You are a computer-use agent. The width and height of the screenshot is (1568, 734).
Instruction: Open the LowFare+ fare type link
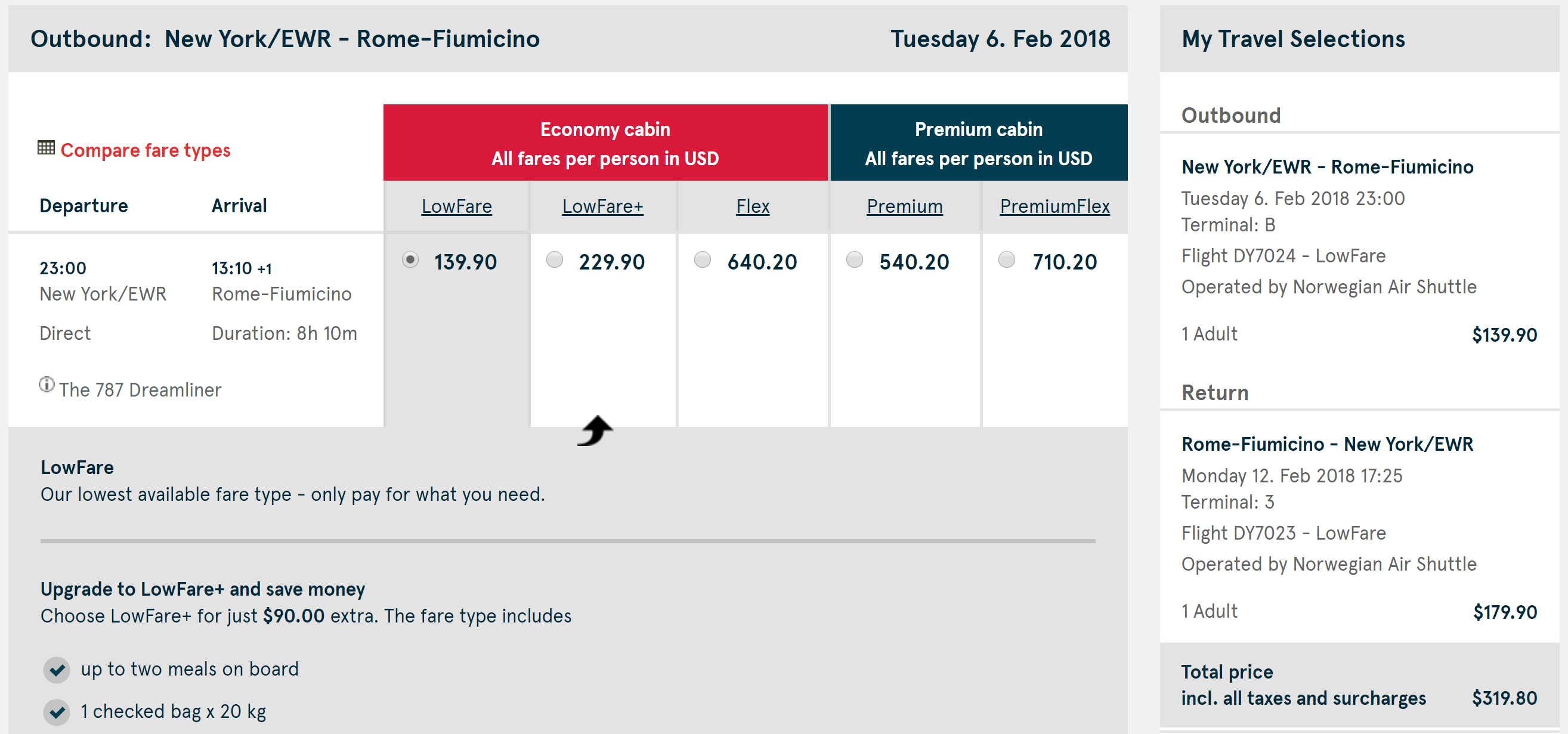(602, 206)
